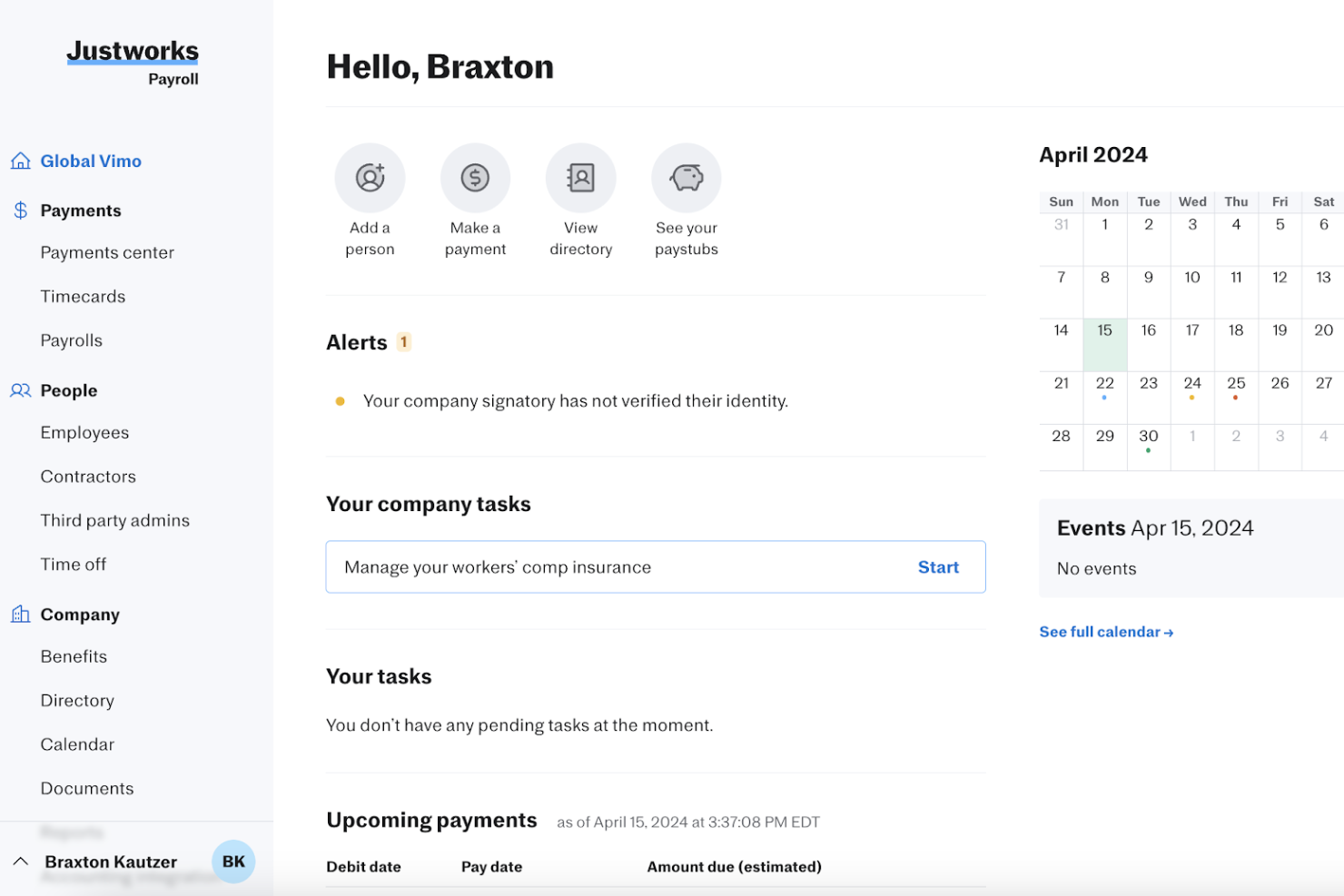Click the Alerts count badge
This screenshot has height=896, width=1344.
(403, 342)
